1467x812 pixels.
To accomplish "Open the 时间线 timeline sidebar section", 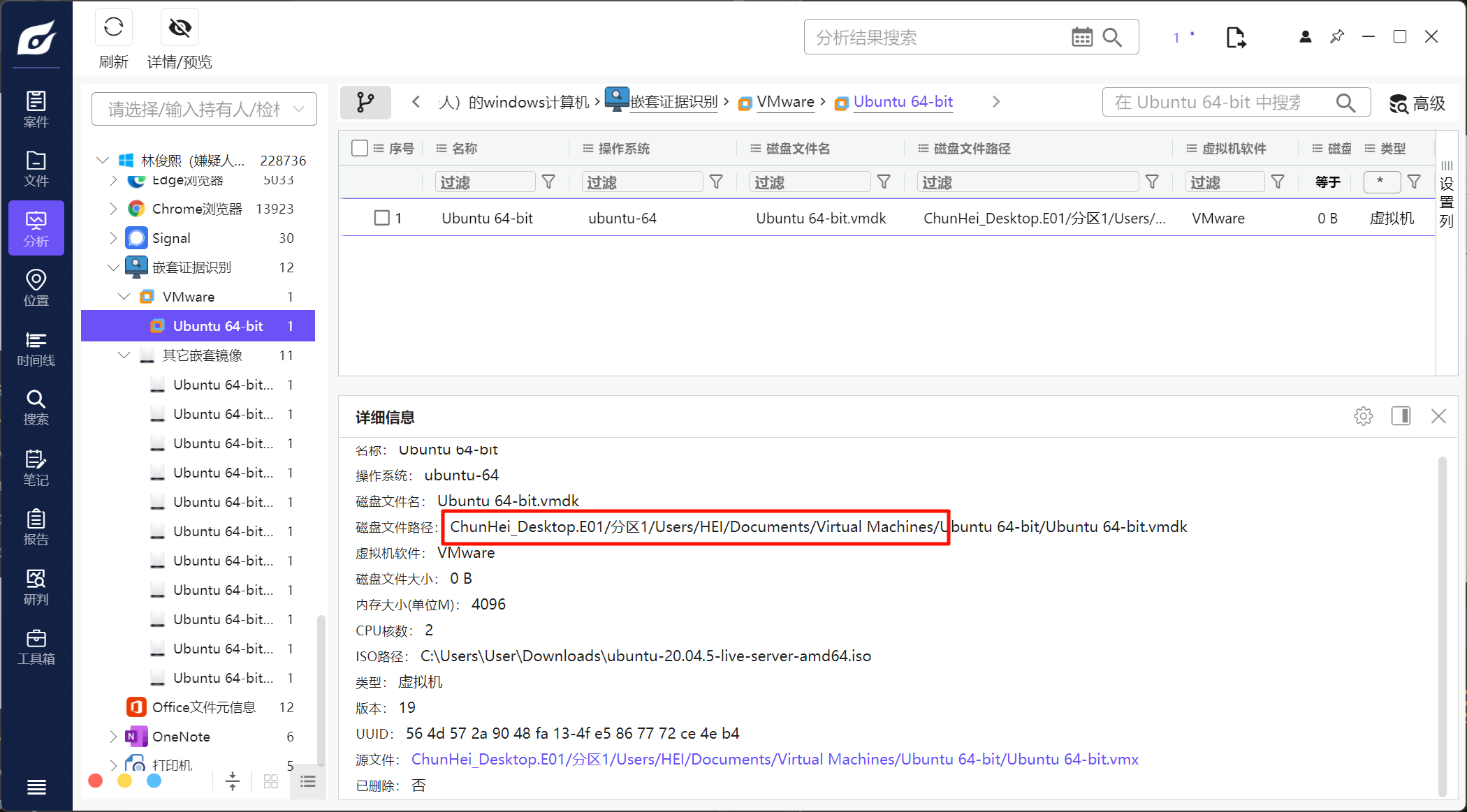I will 36,348.
